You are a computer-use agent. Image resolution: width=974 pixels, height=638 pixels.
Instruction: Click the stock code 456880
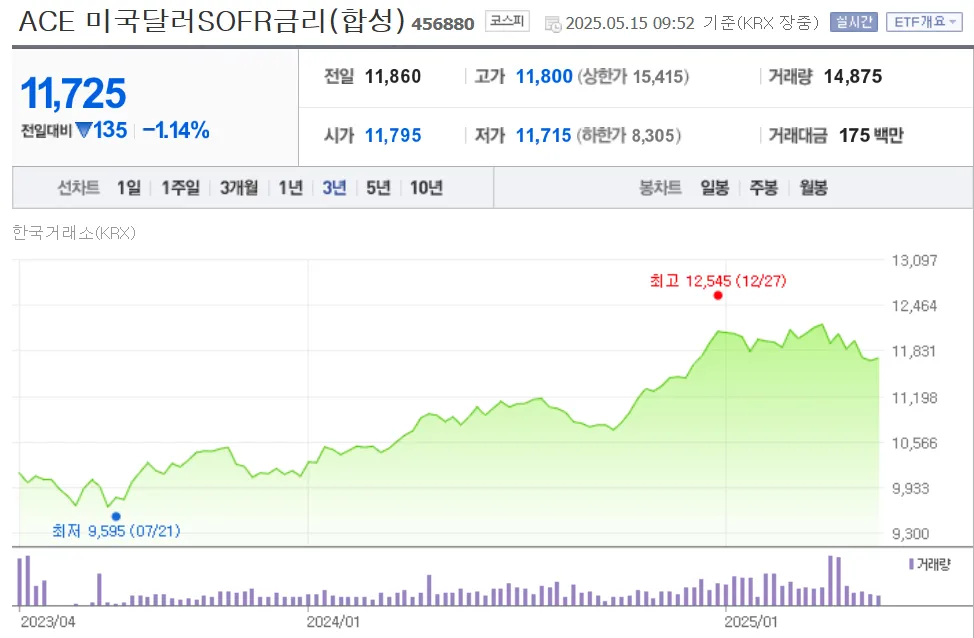point(443,24)
